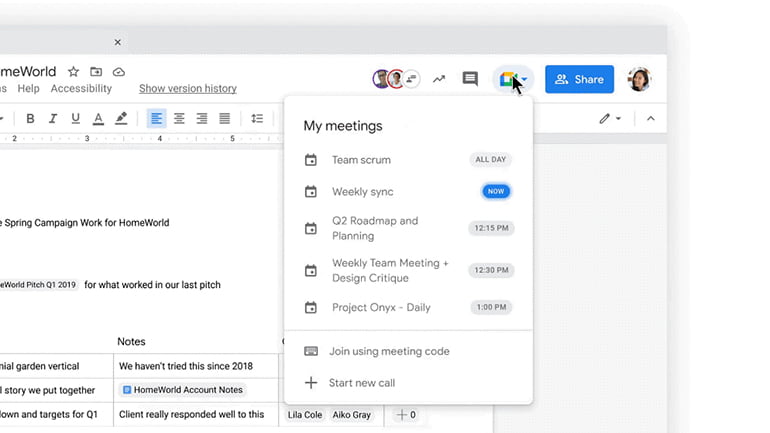
Task: Toggle italic formatting
Action: [x=53, y=118]
